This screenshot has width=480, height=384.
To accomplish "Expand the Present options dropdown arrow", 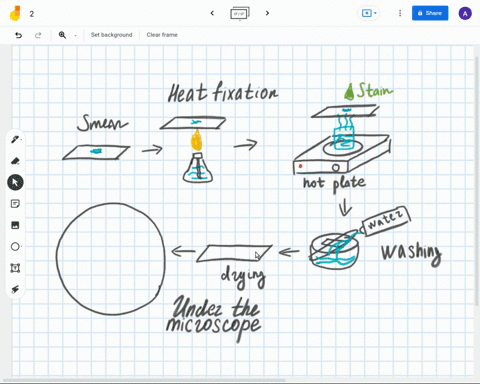I will [x=375, y=13].
